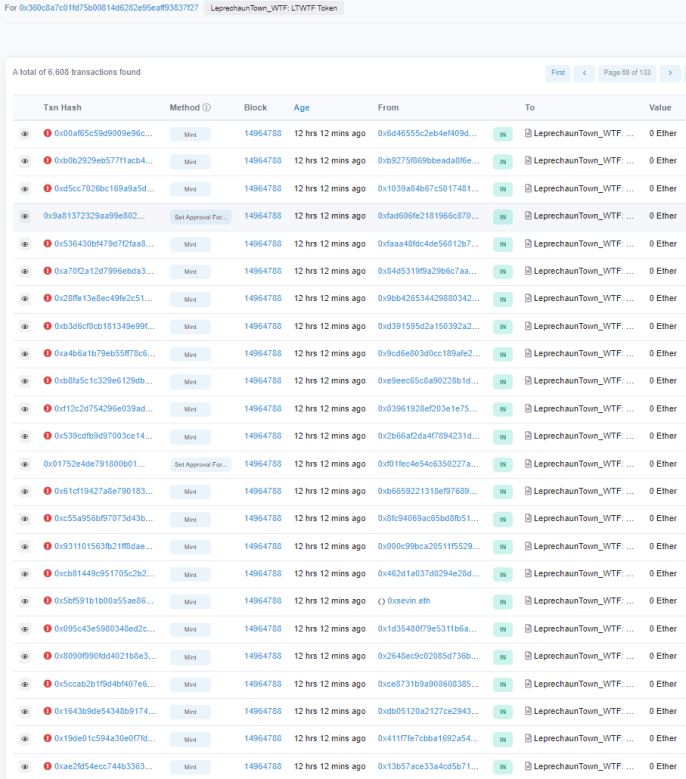Click eye icon for 0xb3d6cf0cb181349e99f
Screen dimensions: 686x779
click(x=24, y=326)
